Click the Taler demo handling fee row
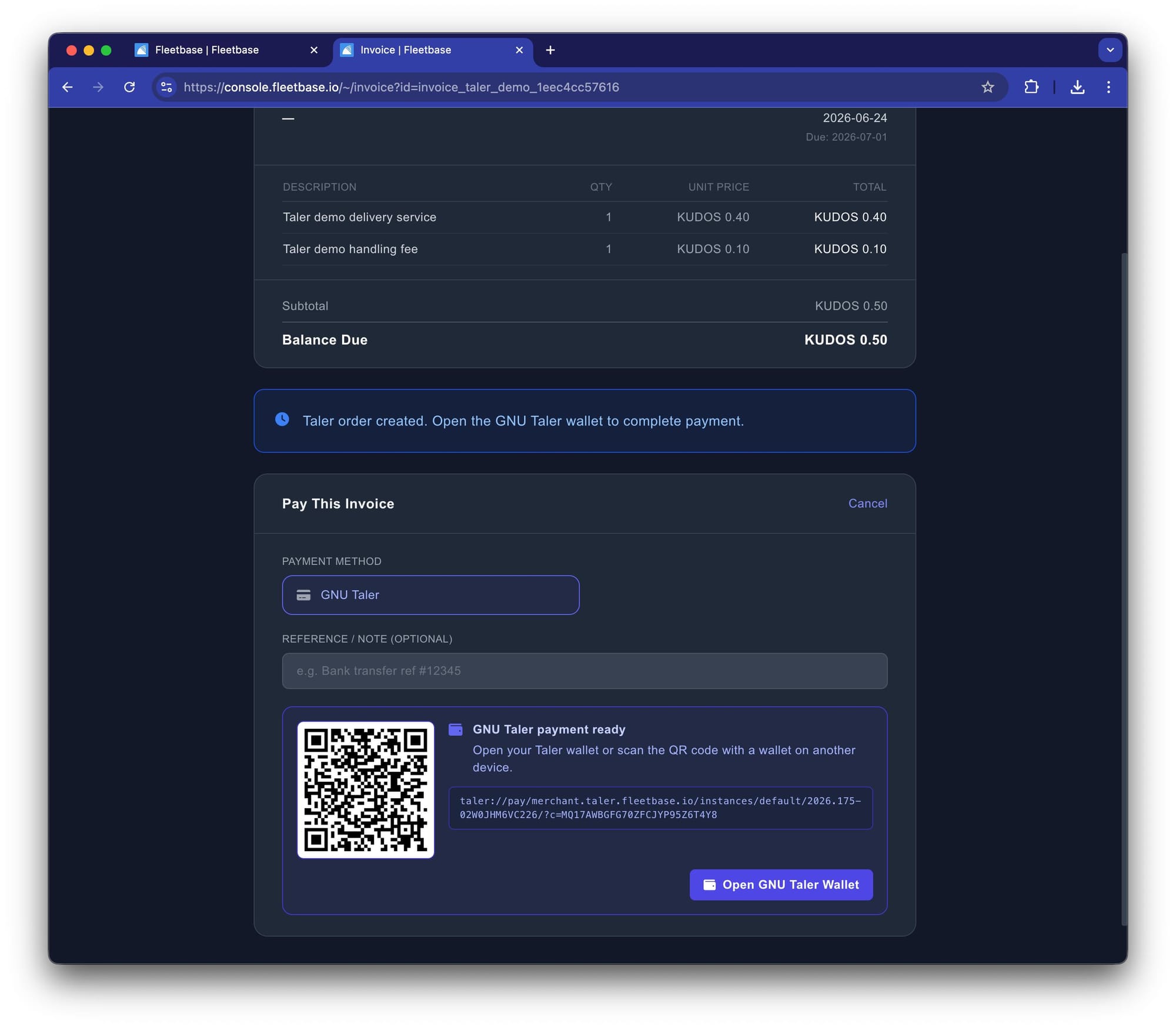Screen dimensions: 1176x1028 [x=584, y=249]
